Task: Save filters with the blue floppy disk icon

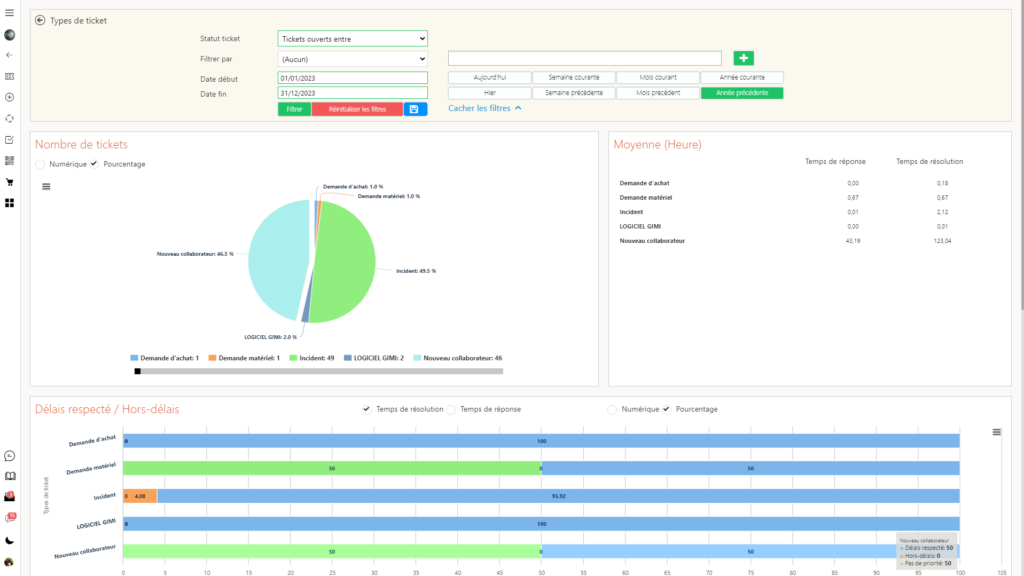Action: (415, 109)
